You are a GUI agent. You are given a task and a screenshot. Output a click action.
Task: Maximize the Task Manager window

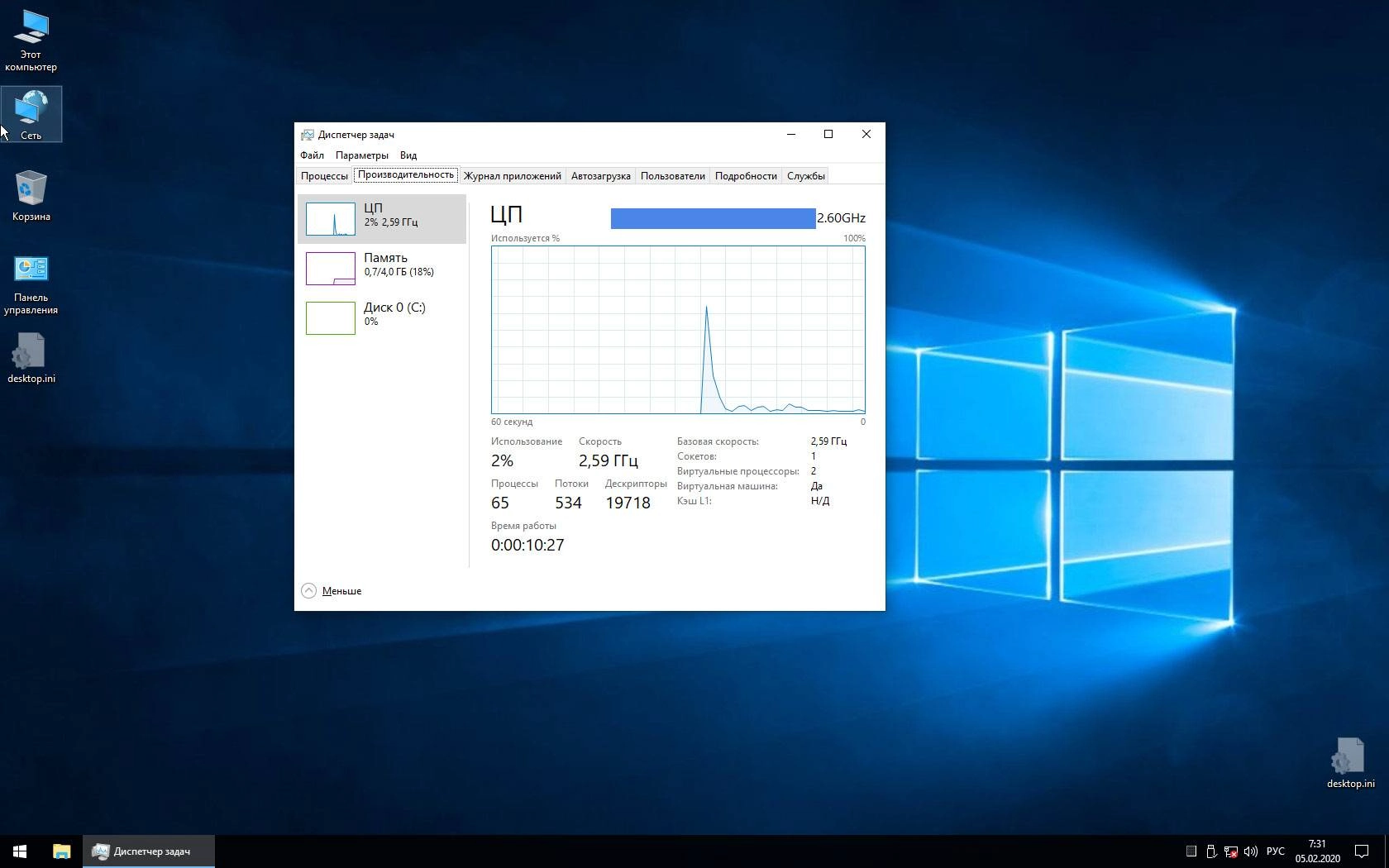point(828,134)
